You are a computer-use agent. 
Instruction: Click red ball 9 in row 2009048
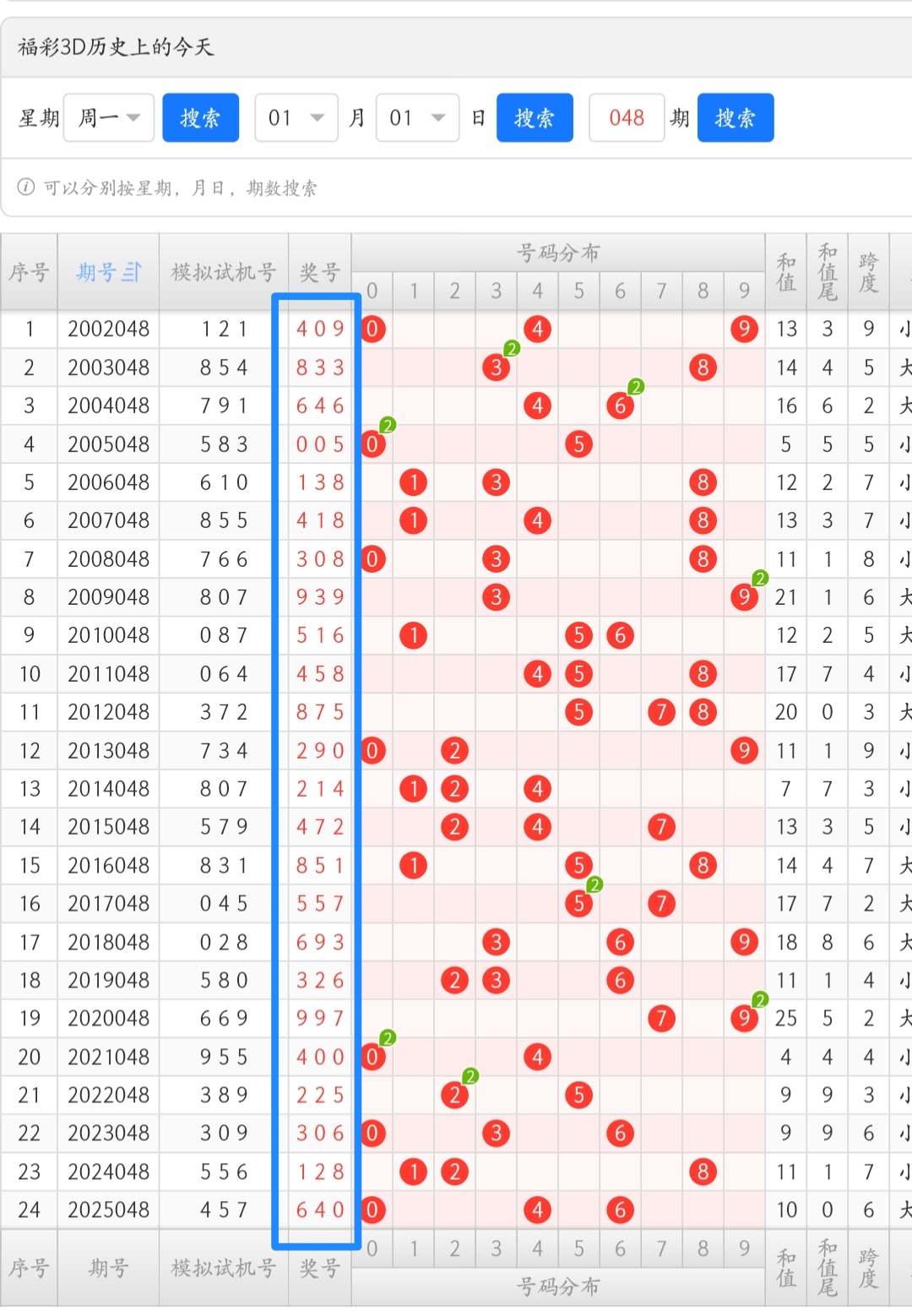pos(744,597)
